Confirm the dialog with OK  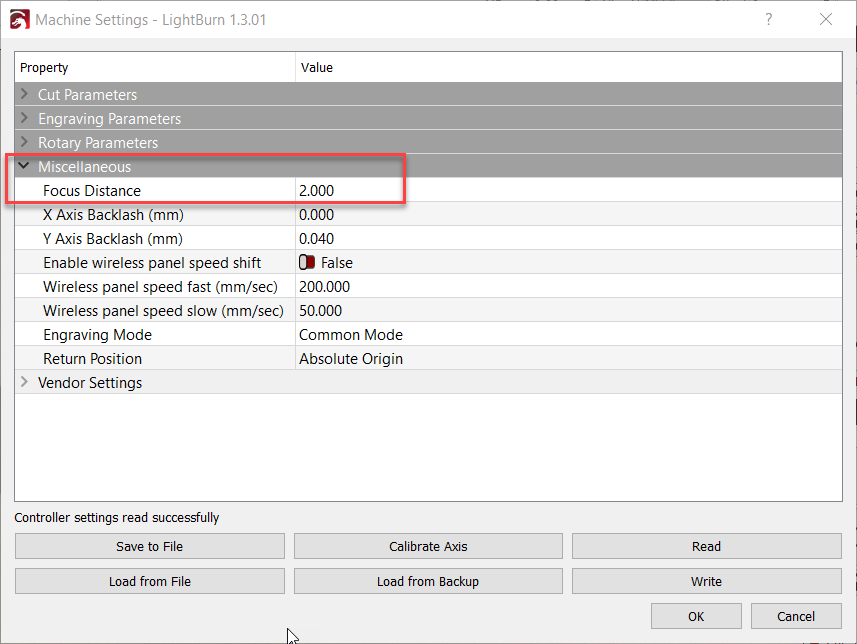tap(696, 616)
